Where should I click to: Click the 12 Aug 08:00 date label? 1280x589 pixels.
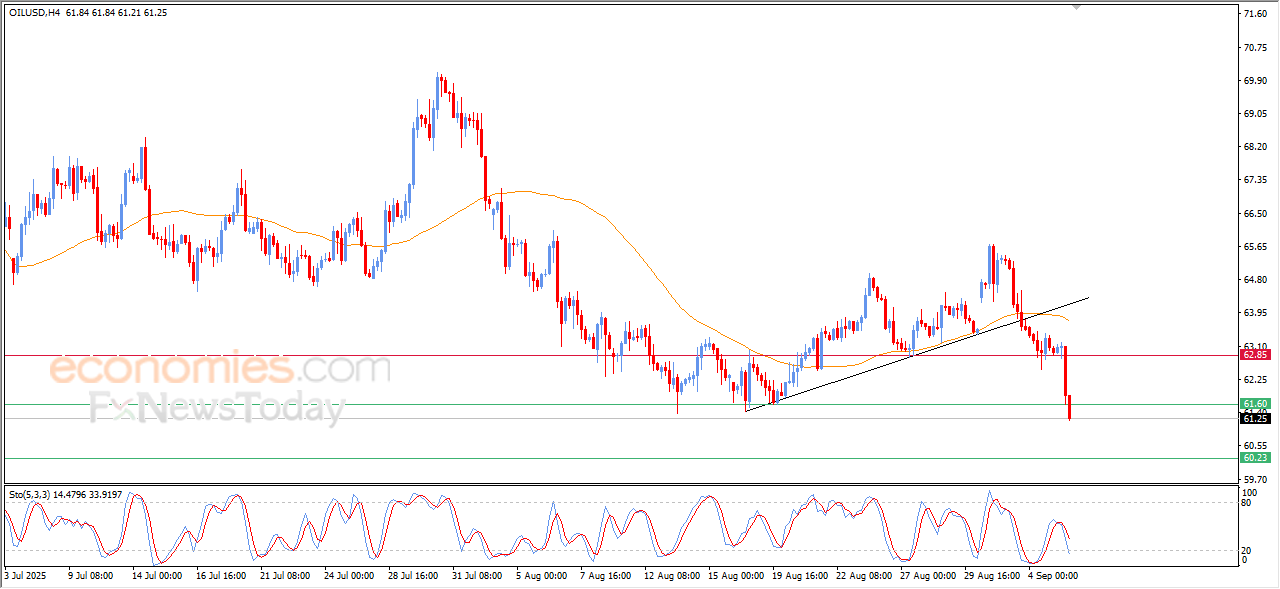click(670, 576)
